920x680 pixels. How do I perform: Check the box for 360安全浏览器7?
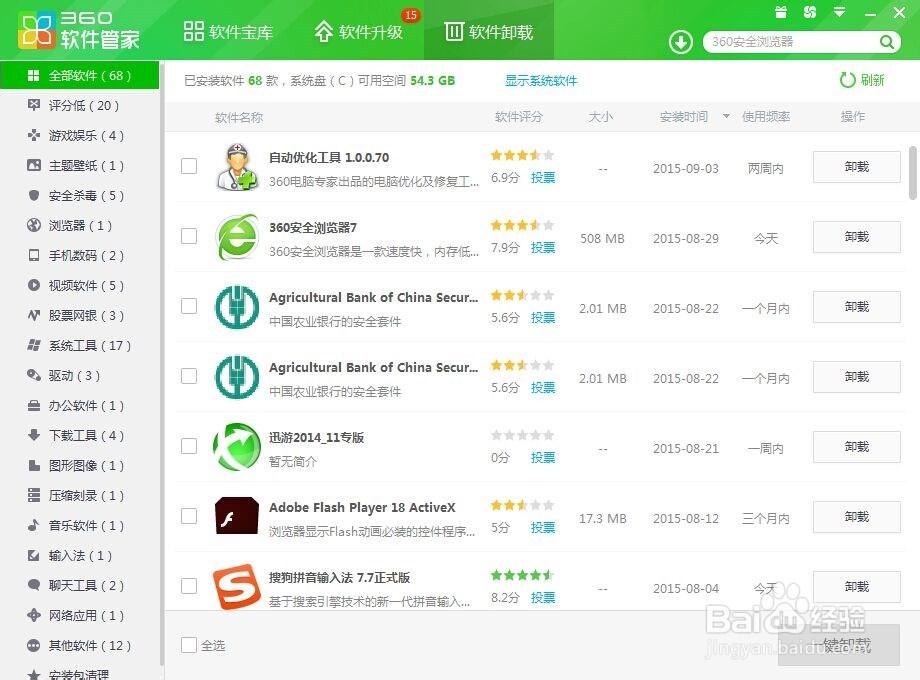pos(189,236)
